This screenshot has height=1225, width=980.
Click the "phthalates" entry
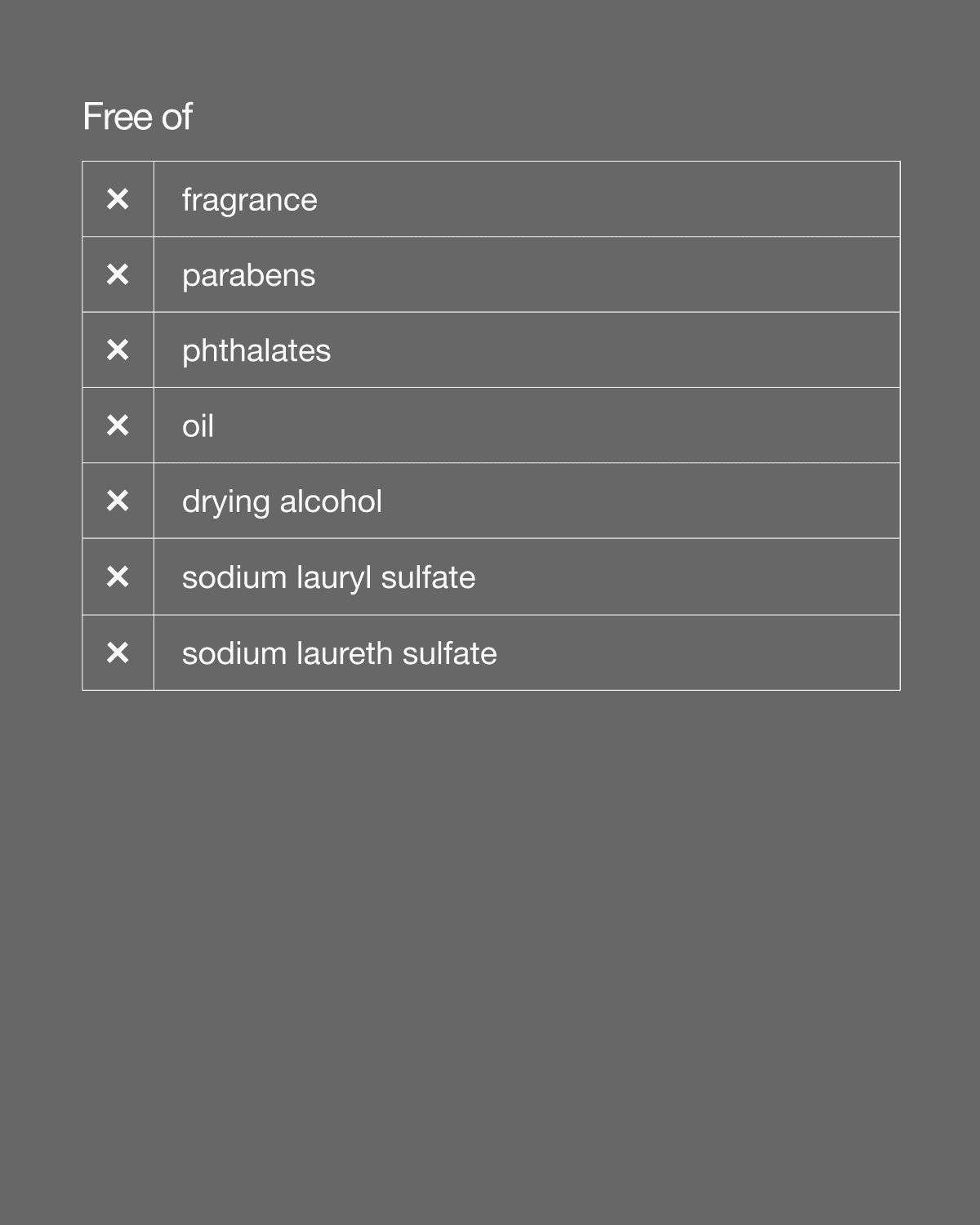click(256, 351)
